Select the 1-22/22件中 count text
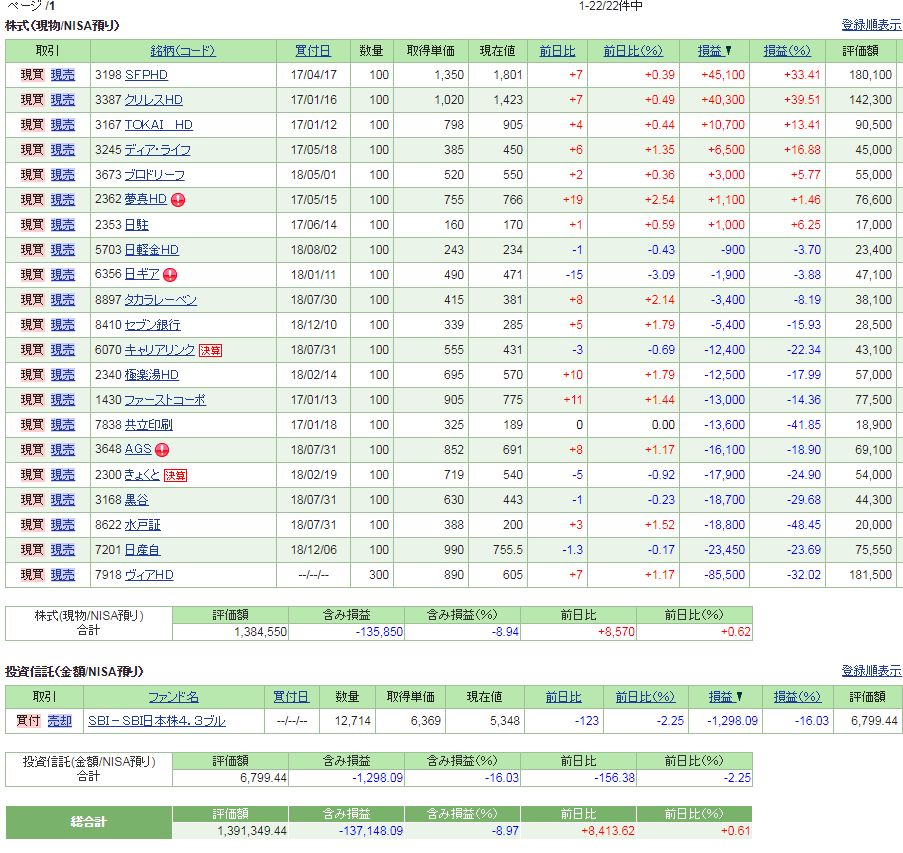 [611, 6]
